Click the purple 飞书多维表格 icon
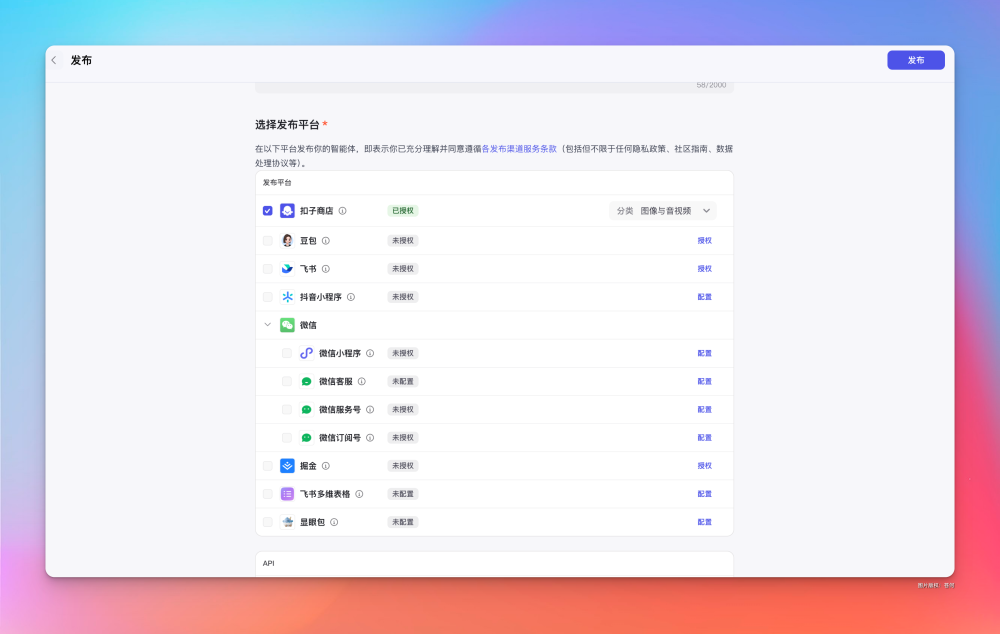This screenshot has height=634, width=1000. click(287, 494)
